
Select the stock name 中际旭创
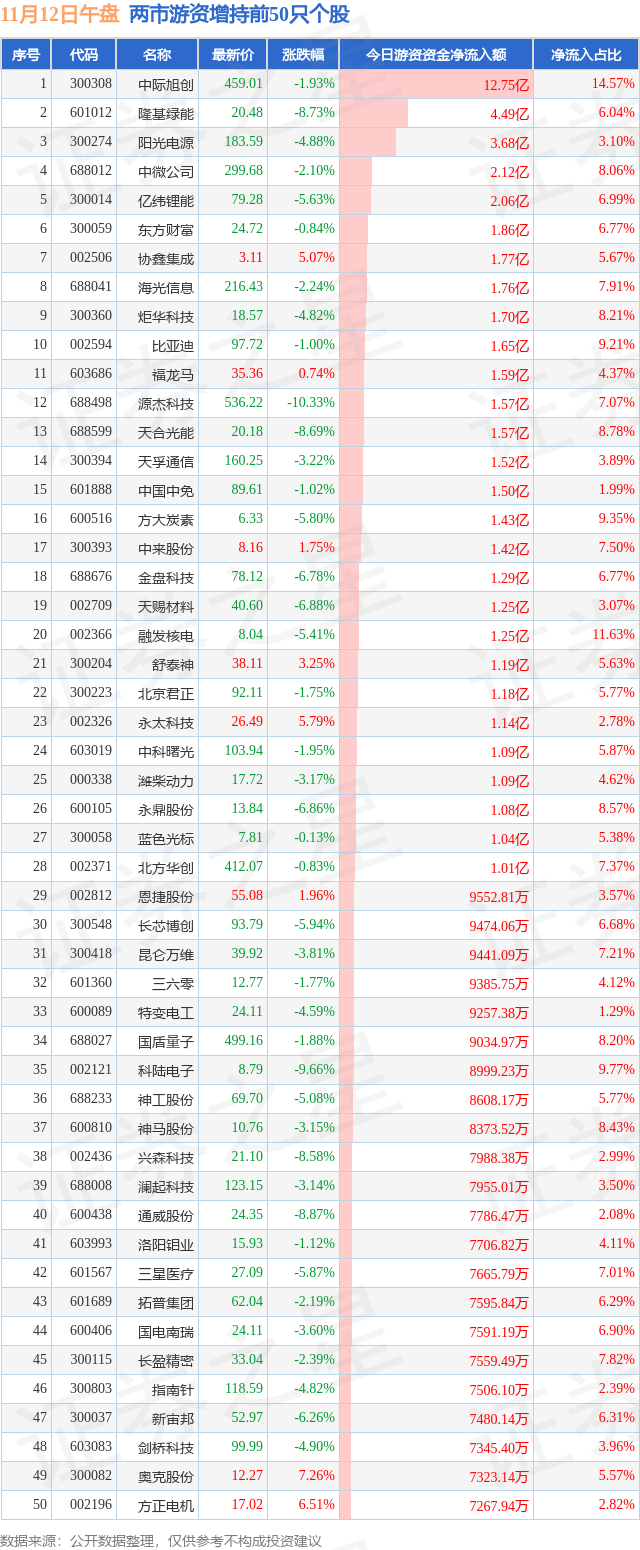[166, 85]
